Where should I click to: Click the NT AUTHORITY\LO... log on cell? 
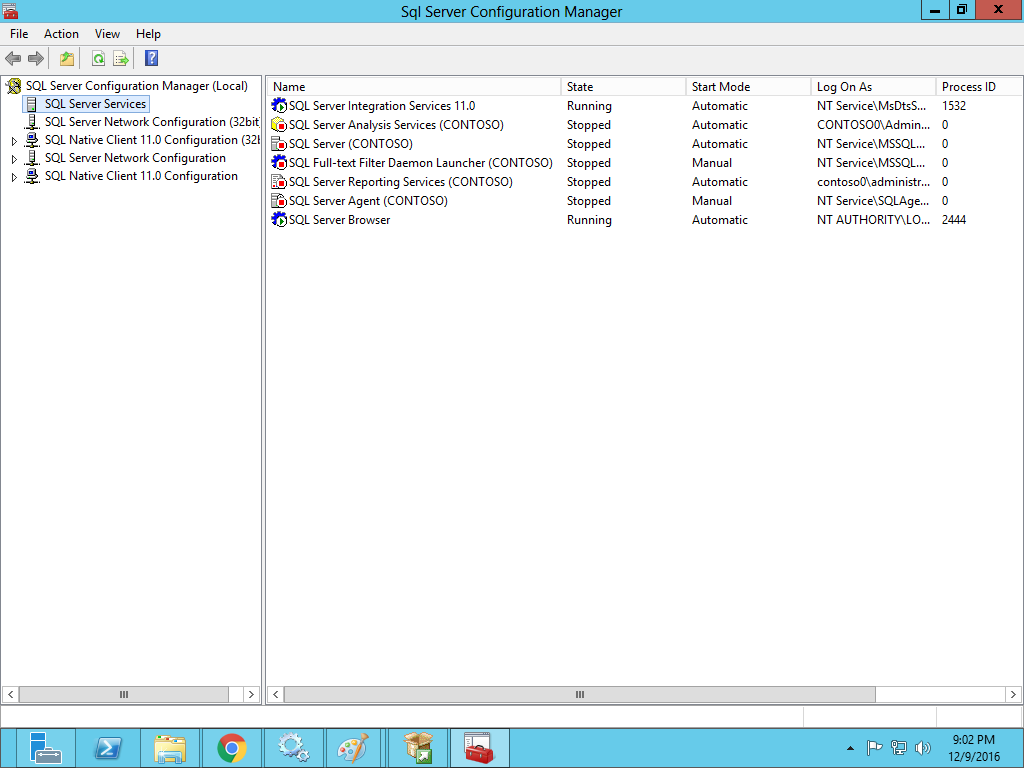point(873,219)
